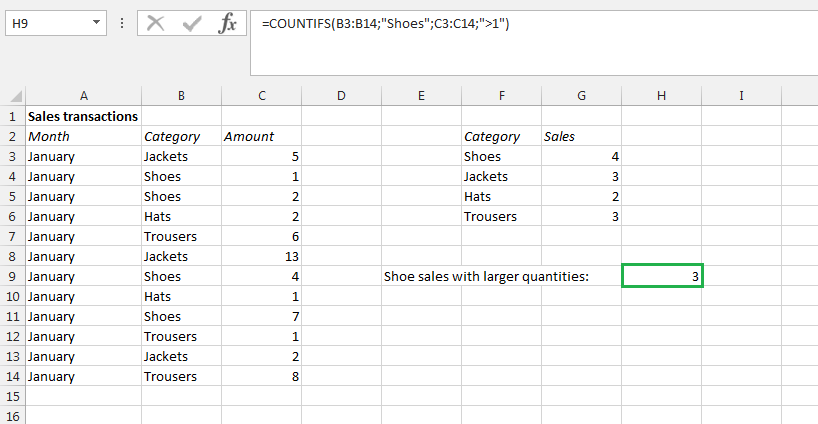The width and height of the screenshot is (818, 424).
Task: Click the Shoes cell in summary table
Action: click(500, 156)
